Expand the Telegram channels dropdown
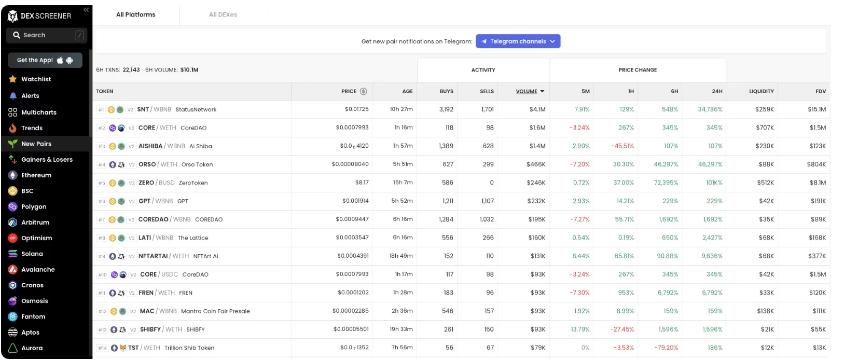This screenshot has width=841, height=361. click(518, 41)
